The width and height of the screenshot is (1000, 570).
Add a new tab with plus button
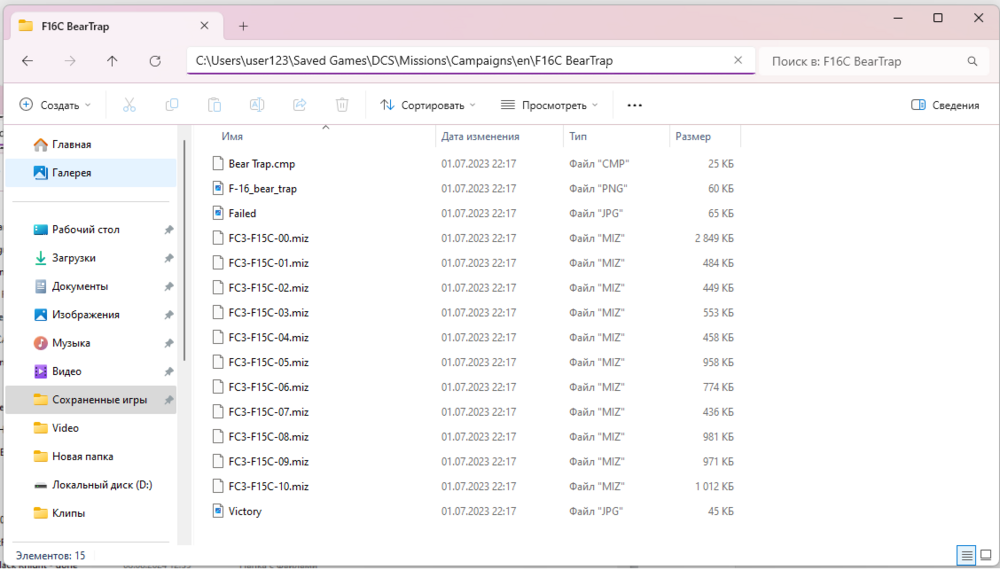[243, 26]
